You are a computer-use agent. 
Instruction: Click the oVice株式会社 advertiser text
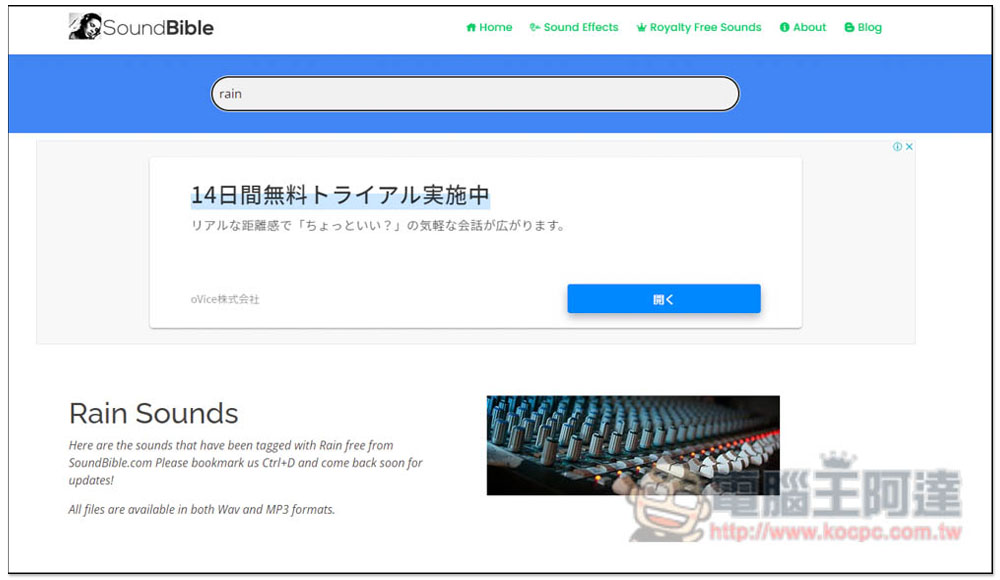point(225,299)
